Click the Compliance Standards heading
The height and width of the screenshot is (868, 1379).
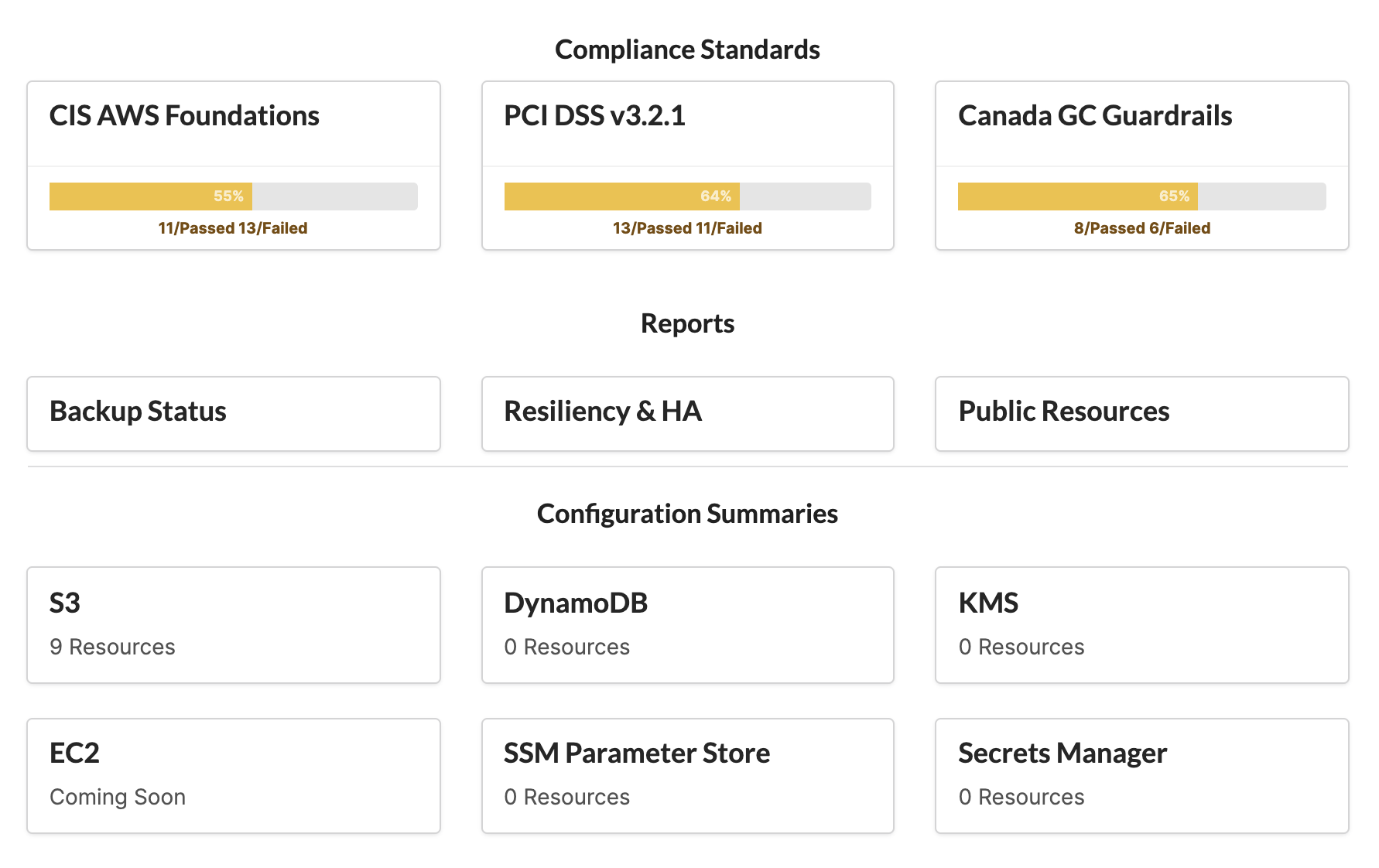pos(687,50)
